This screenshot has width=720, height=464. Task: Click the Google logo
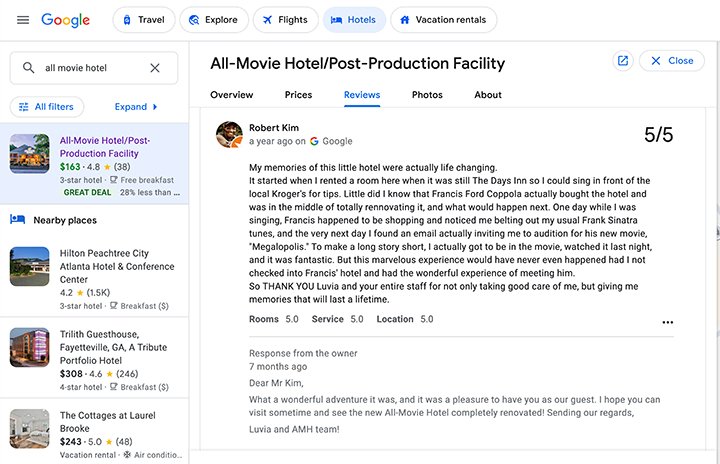point(65,20)
